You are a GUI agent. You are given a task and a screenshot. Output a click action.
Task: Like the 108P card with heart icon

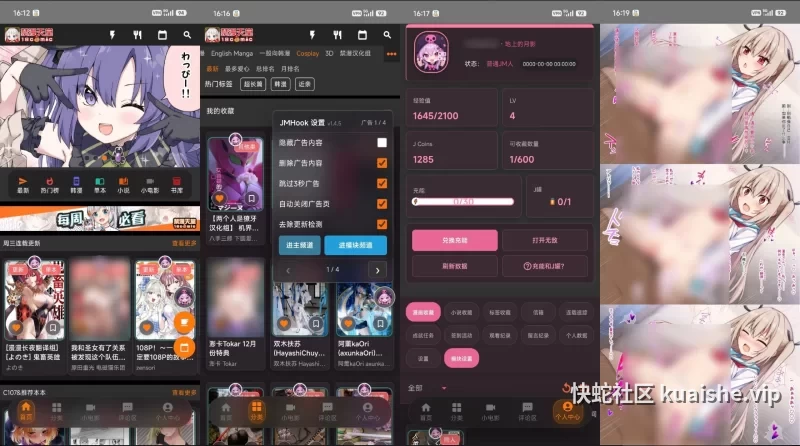pos(147,327)
